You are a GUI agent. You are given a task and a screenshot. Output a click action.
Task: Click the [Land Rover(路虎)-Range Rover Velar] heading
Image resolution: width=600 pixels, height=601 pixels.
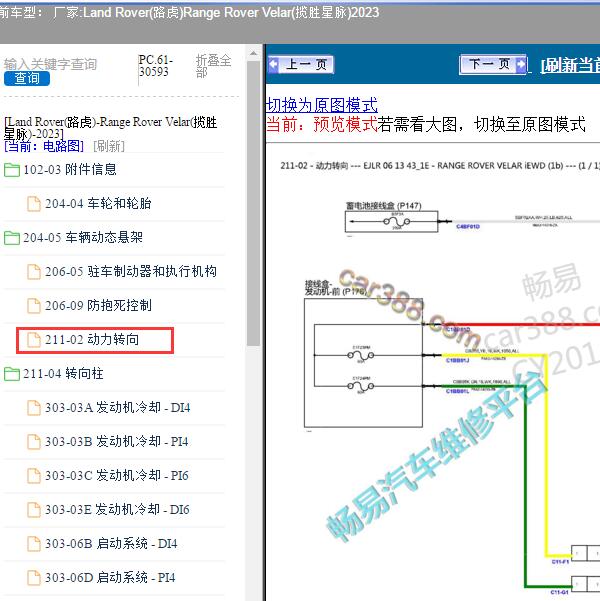pyautogui.click(x=110, y=127)
